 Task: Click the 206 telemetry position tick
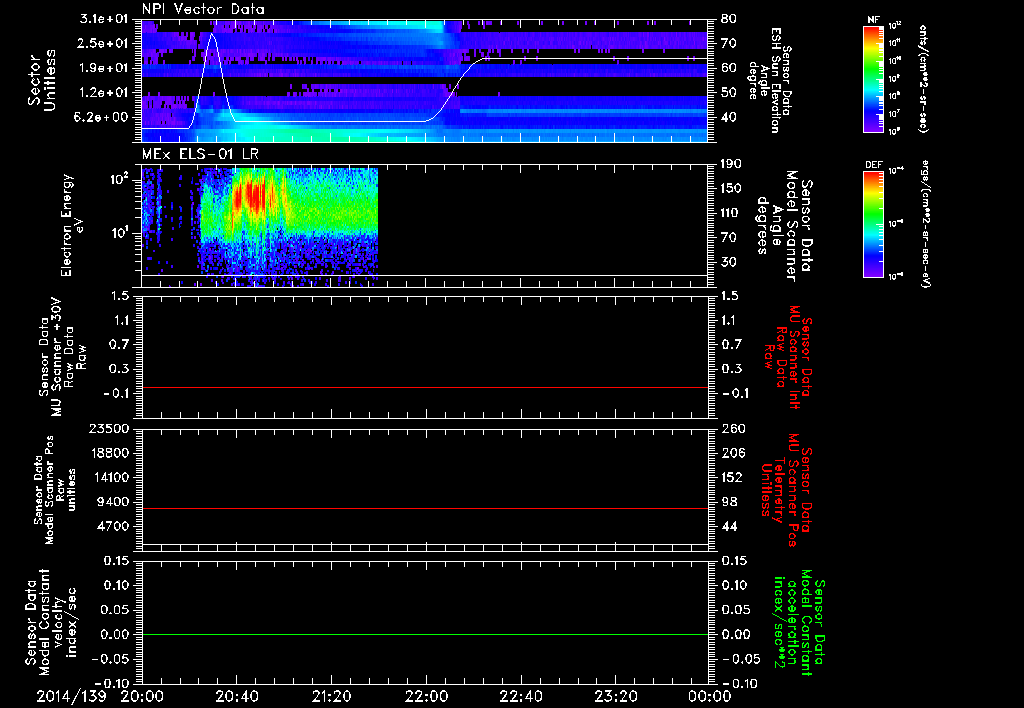732,453
